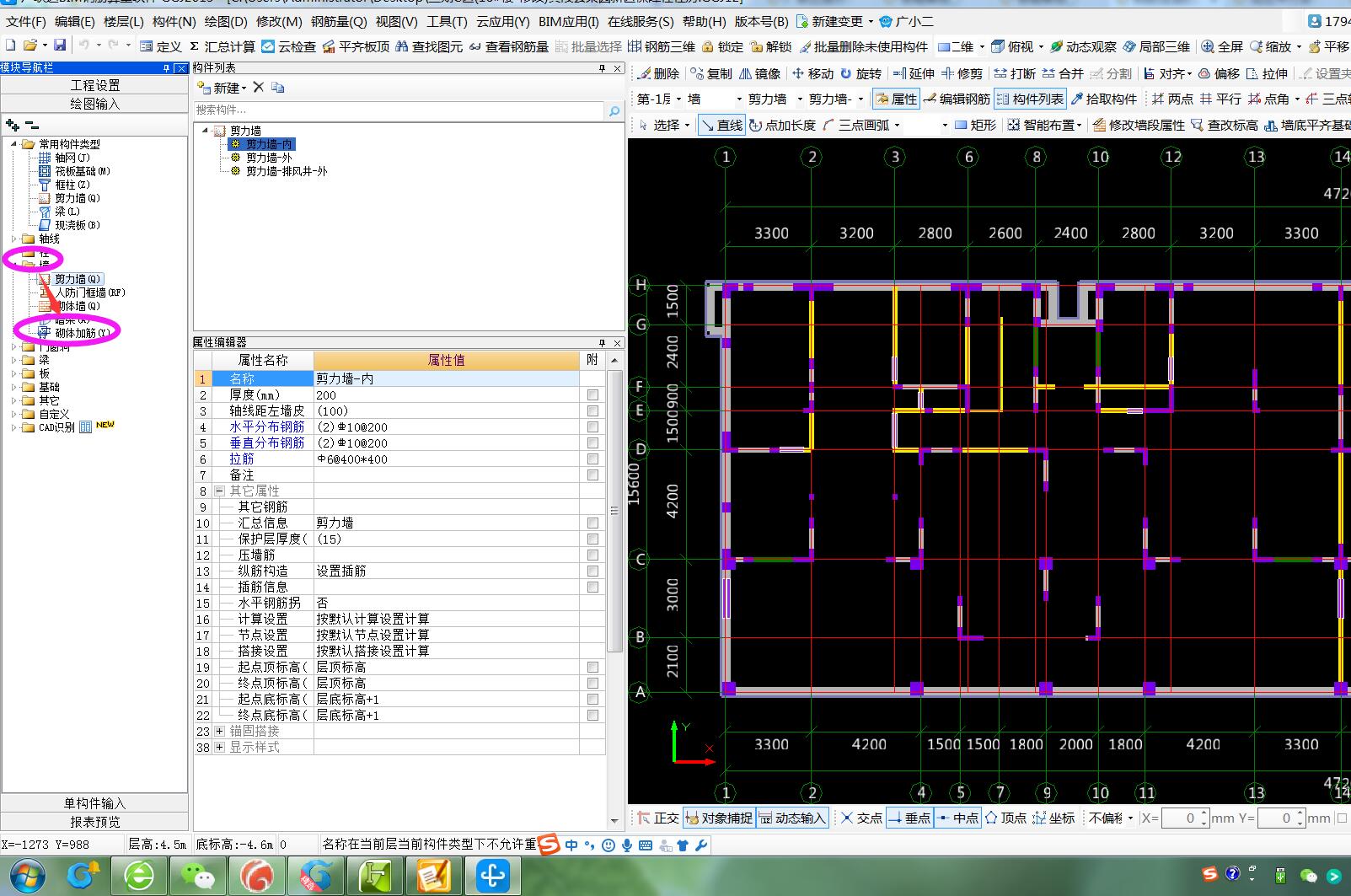1351x896 pixels.
Task: Click 查看钢筋量 in toolbar
Action: pos(508,46)
